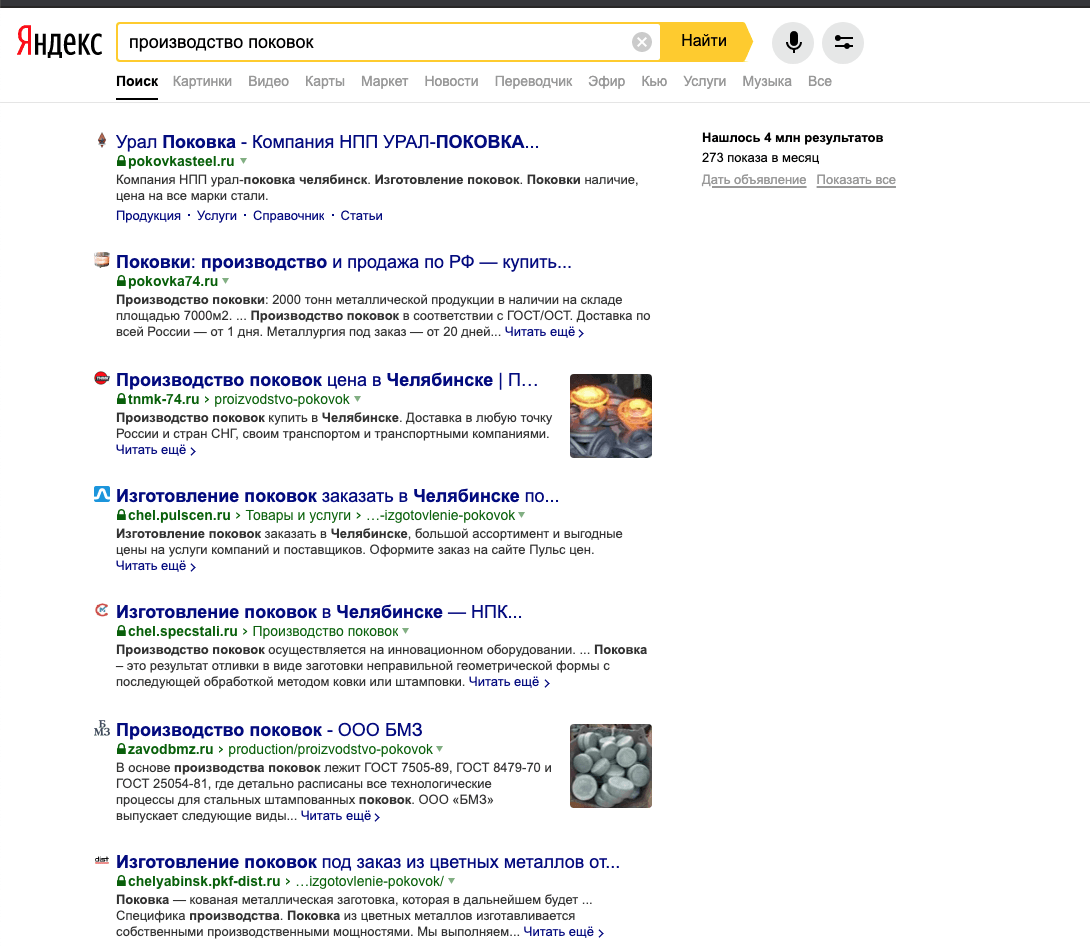Open grey forgings thumbnail of zavodbmz.ru
Screen dimensions: 1090x946
click(x=611, y=766)
